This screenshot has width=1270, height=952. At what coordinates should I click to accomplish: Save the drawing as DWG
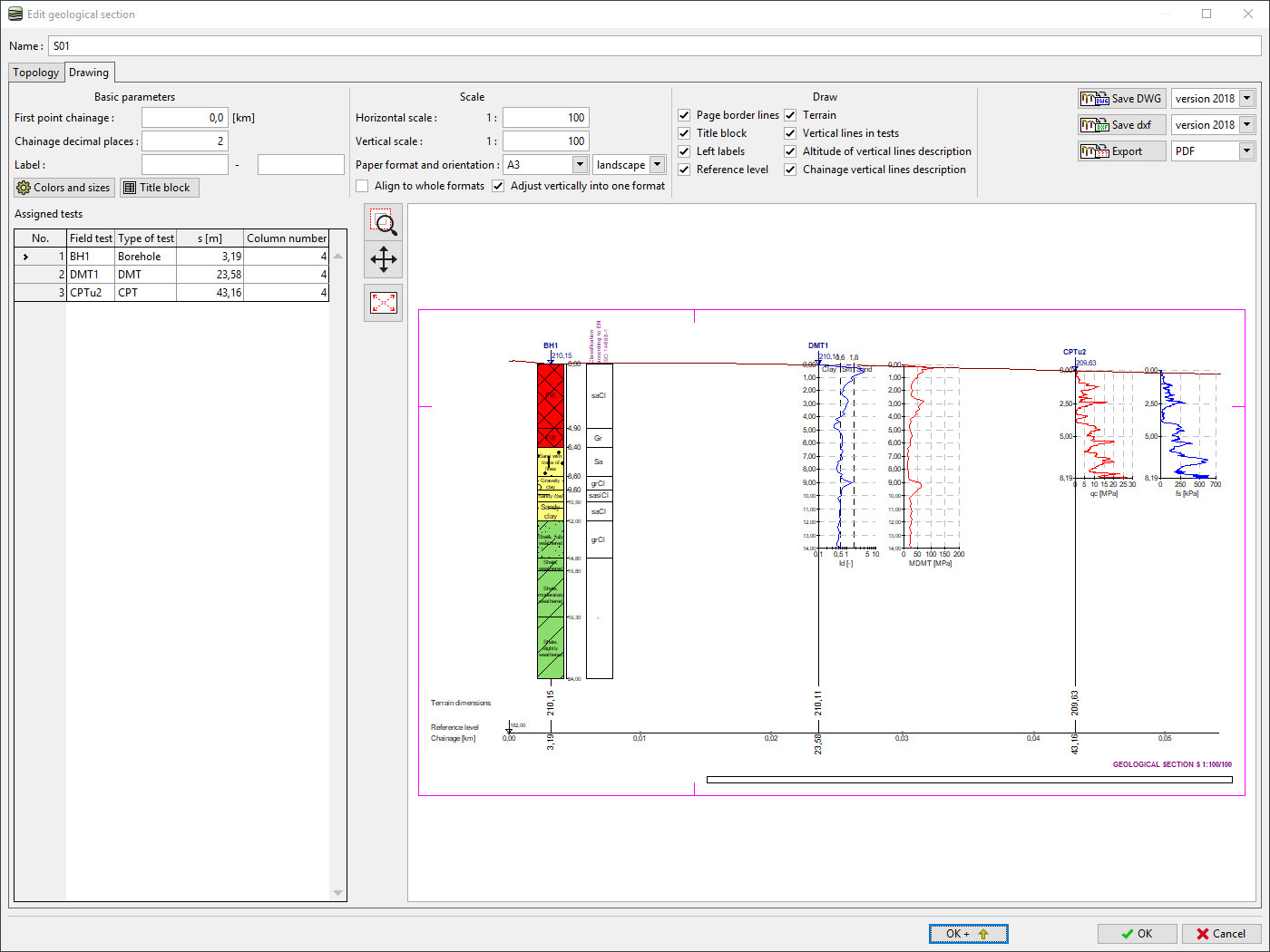(x=1121, y=99)
